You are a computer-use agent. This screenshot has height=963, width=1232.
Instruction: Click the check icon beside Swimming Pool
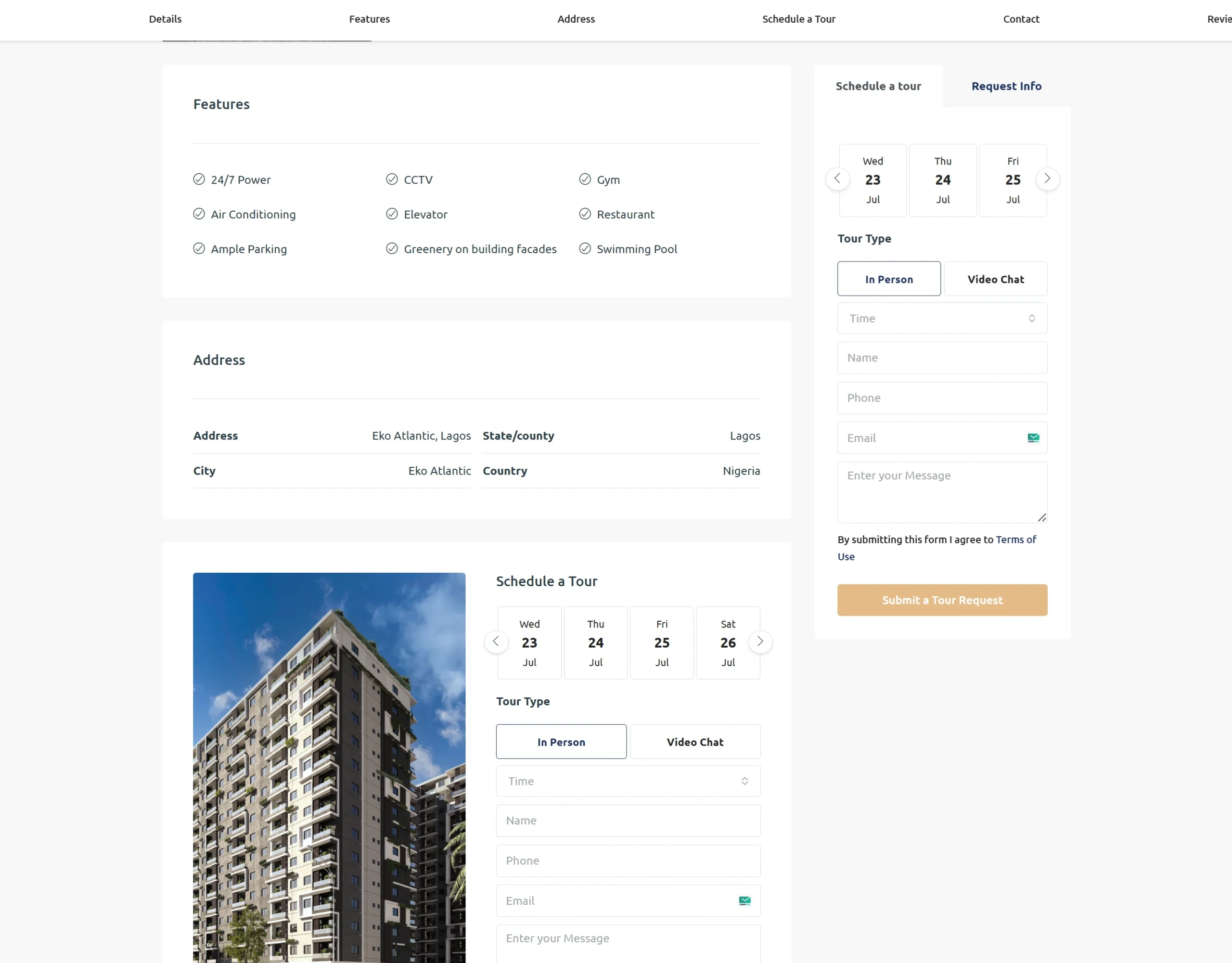click(585, 249)
